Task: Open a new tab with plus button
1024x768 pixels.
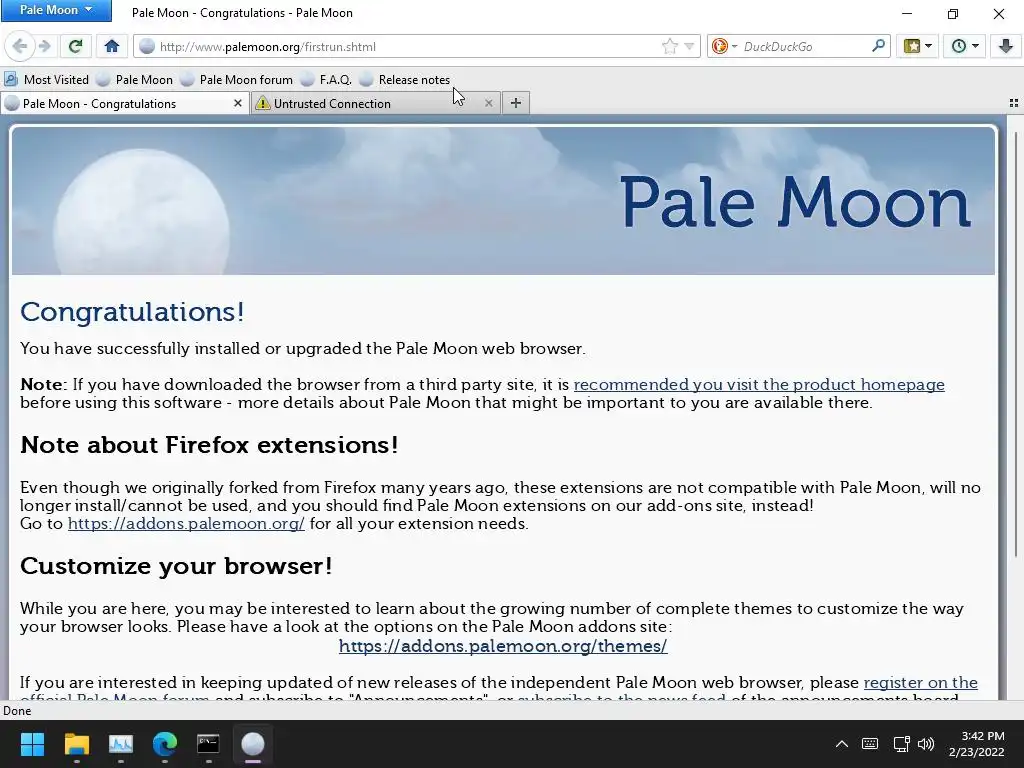Action: 516,103
